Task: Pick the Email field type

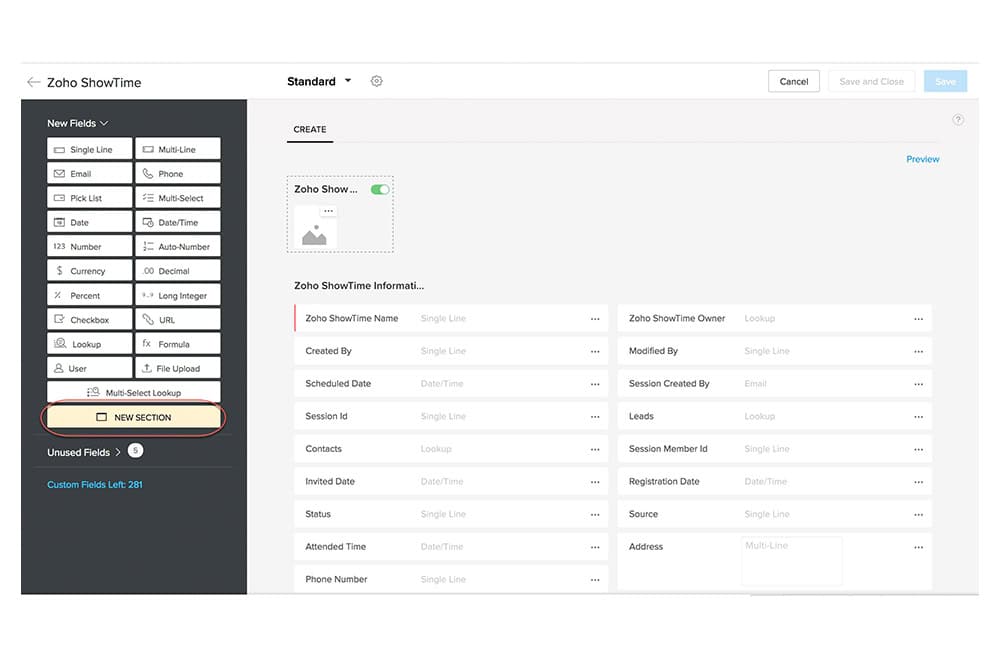Action: [x=89, y=173]
